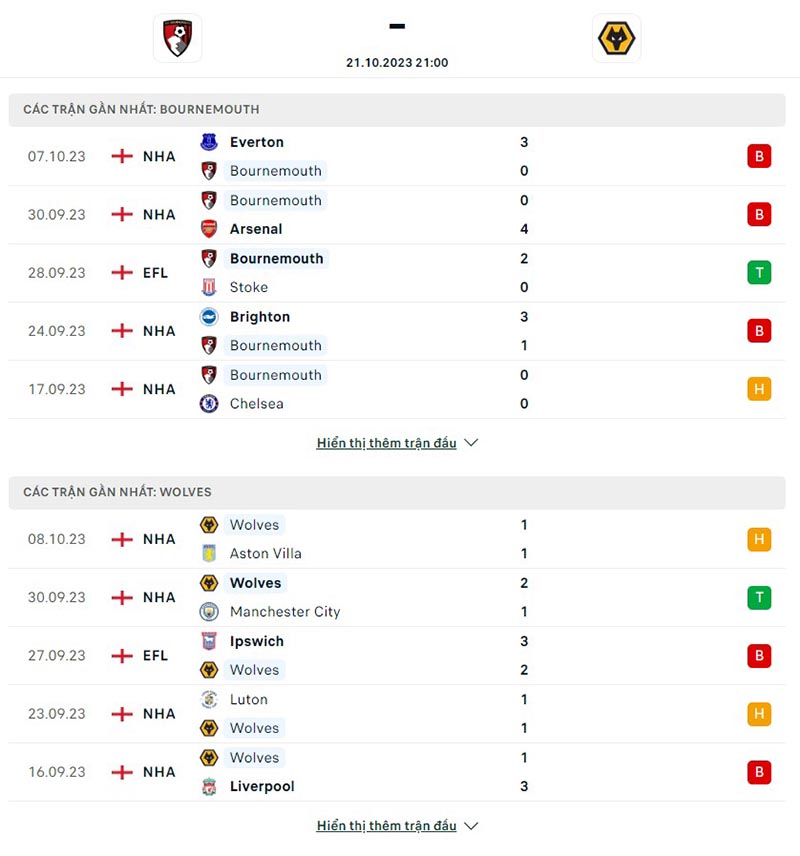Click the Manchester City badge icon

[x=209, y=612]
